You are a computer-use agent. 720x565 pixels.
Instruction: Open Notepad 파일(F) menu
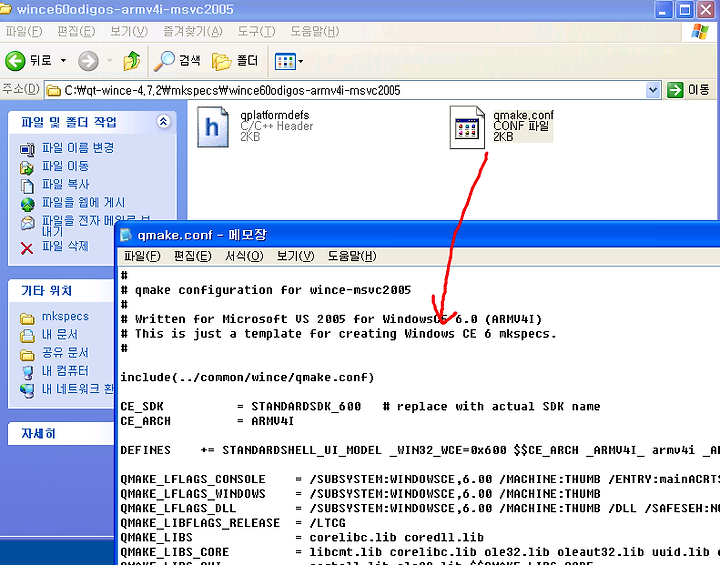click(x=142, y=256)
